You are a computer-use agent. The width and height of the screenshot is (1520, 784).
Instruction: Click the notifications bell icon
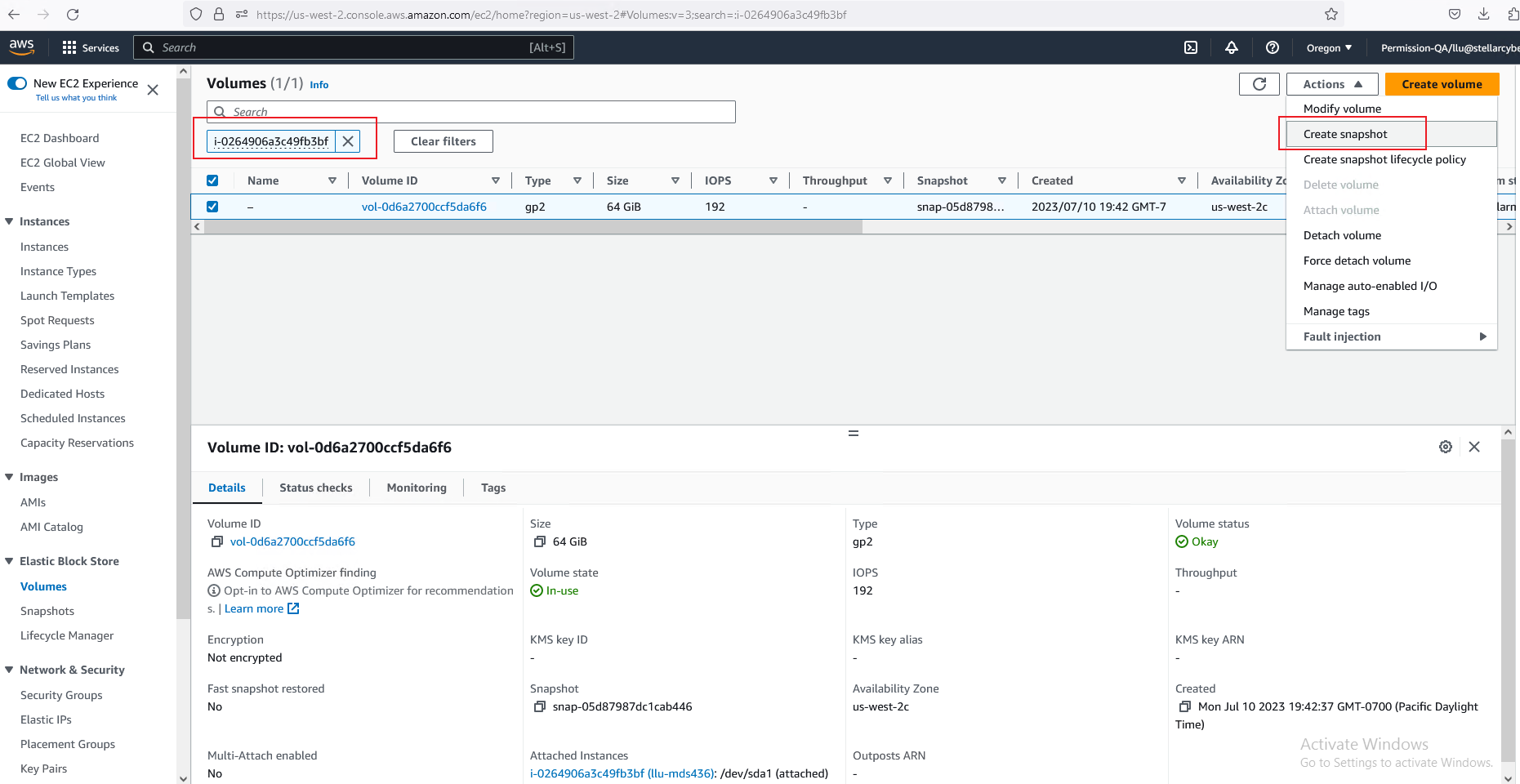[x=1232, y=47]
